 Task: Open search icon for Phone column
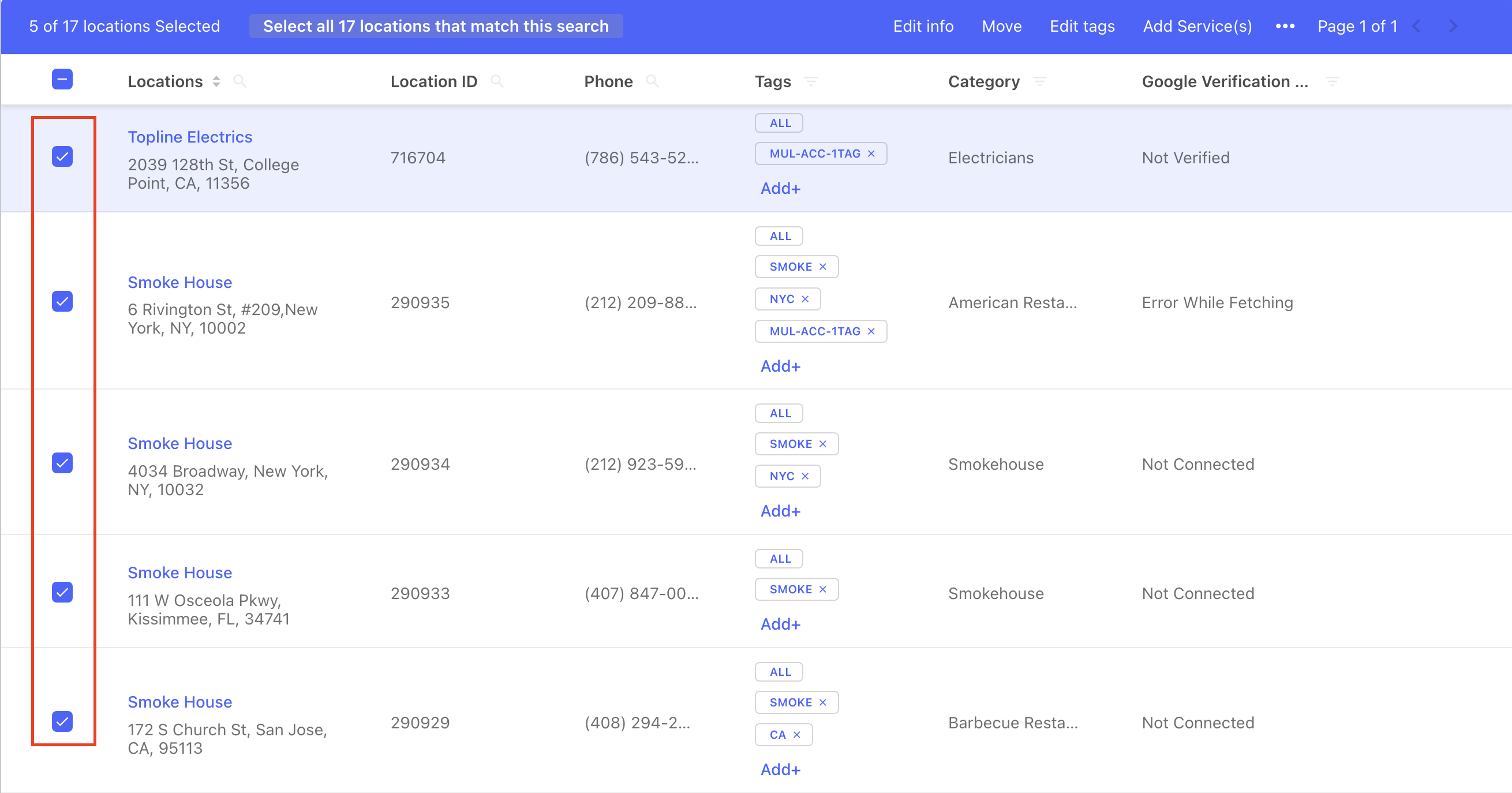652,81
